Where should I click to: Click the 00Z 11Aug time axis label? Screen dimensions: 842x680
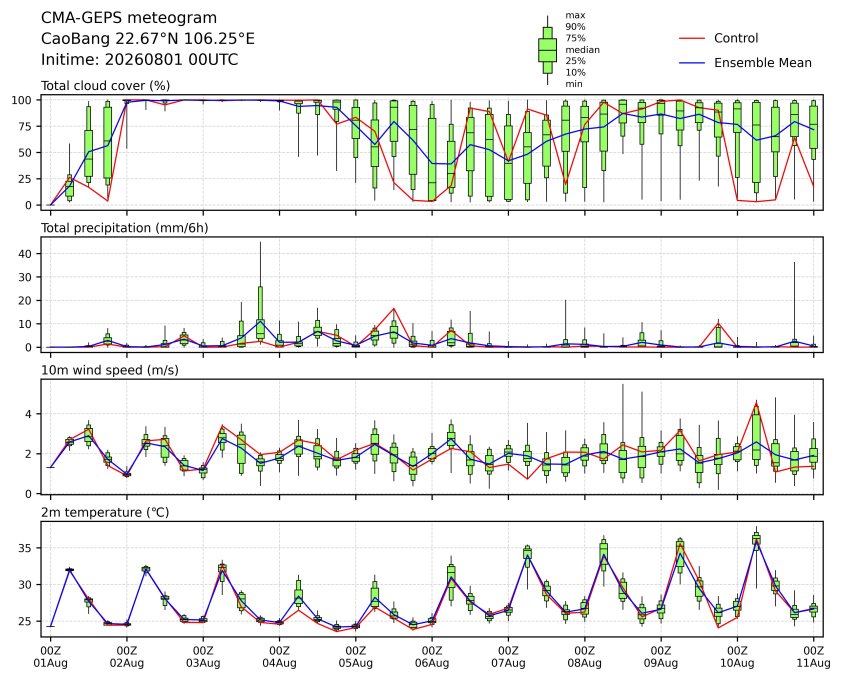(813, 657)
